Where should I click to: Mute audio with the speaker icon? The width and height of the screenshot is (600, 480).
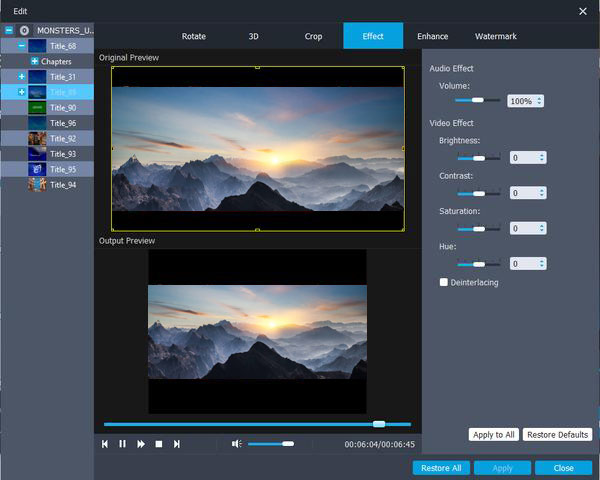[x=236, y=444]
